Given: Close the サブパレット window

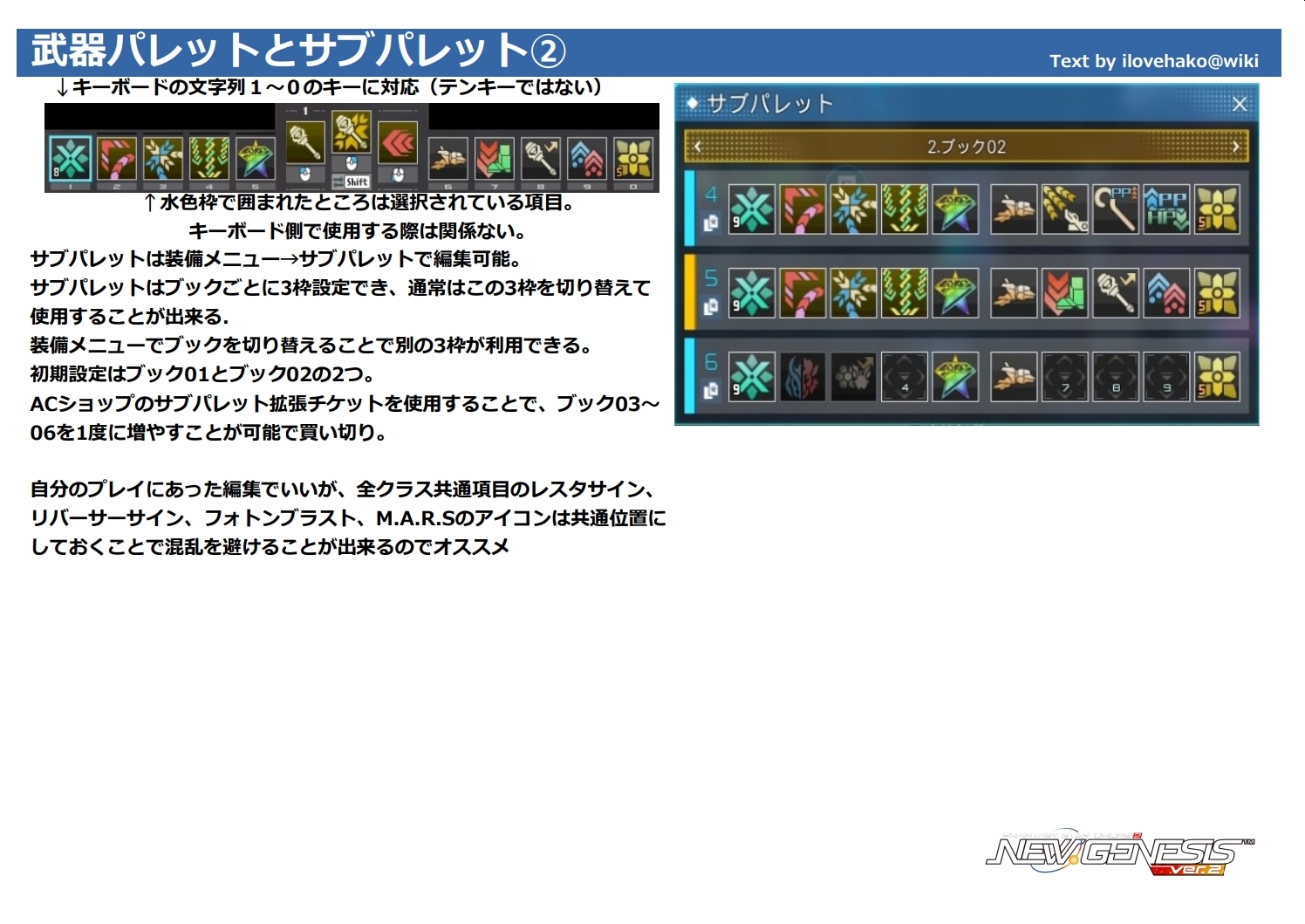Looking at the screenshot, I should click(1240, 104).
